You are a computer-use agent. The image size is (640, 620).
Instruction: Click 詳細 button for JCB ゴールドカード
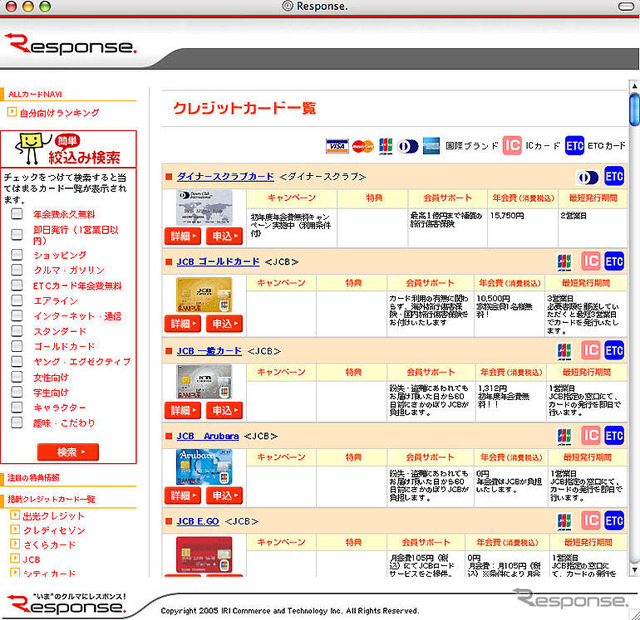tap(182, 324)
